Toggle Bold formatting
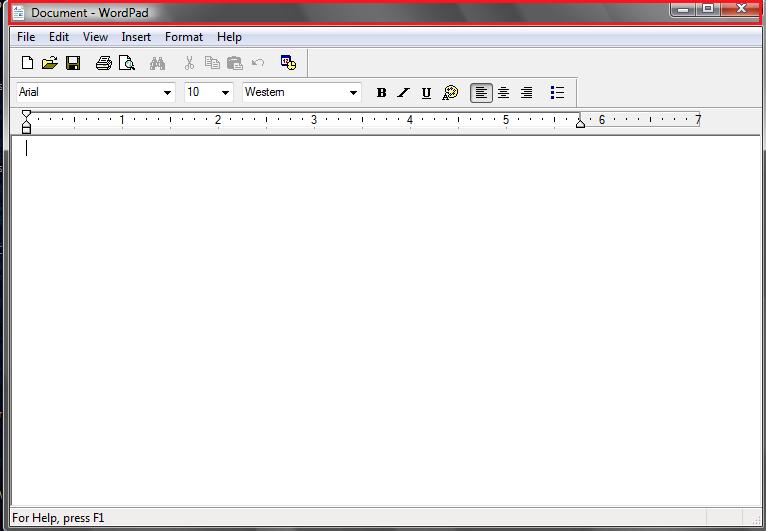766x531 pixels. pyautogui.click(x=381, y=93)
